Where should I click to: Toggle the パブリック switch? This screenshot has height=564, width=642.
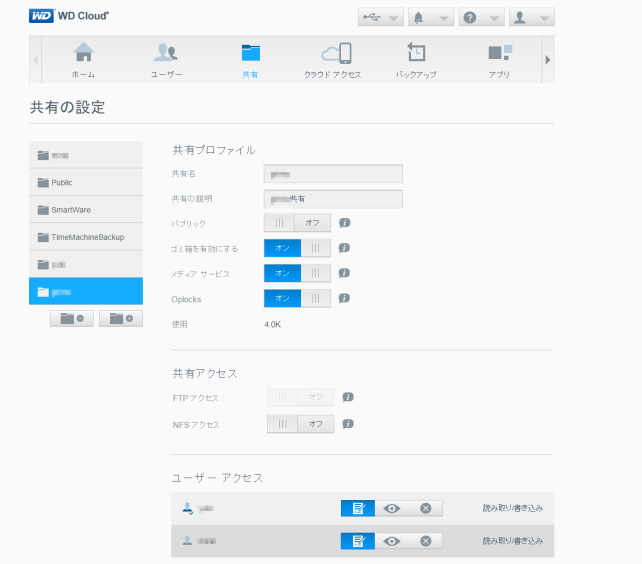tap(297, 223)
